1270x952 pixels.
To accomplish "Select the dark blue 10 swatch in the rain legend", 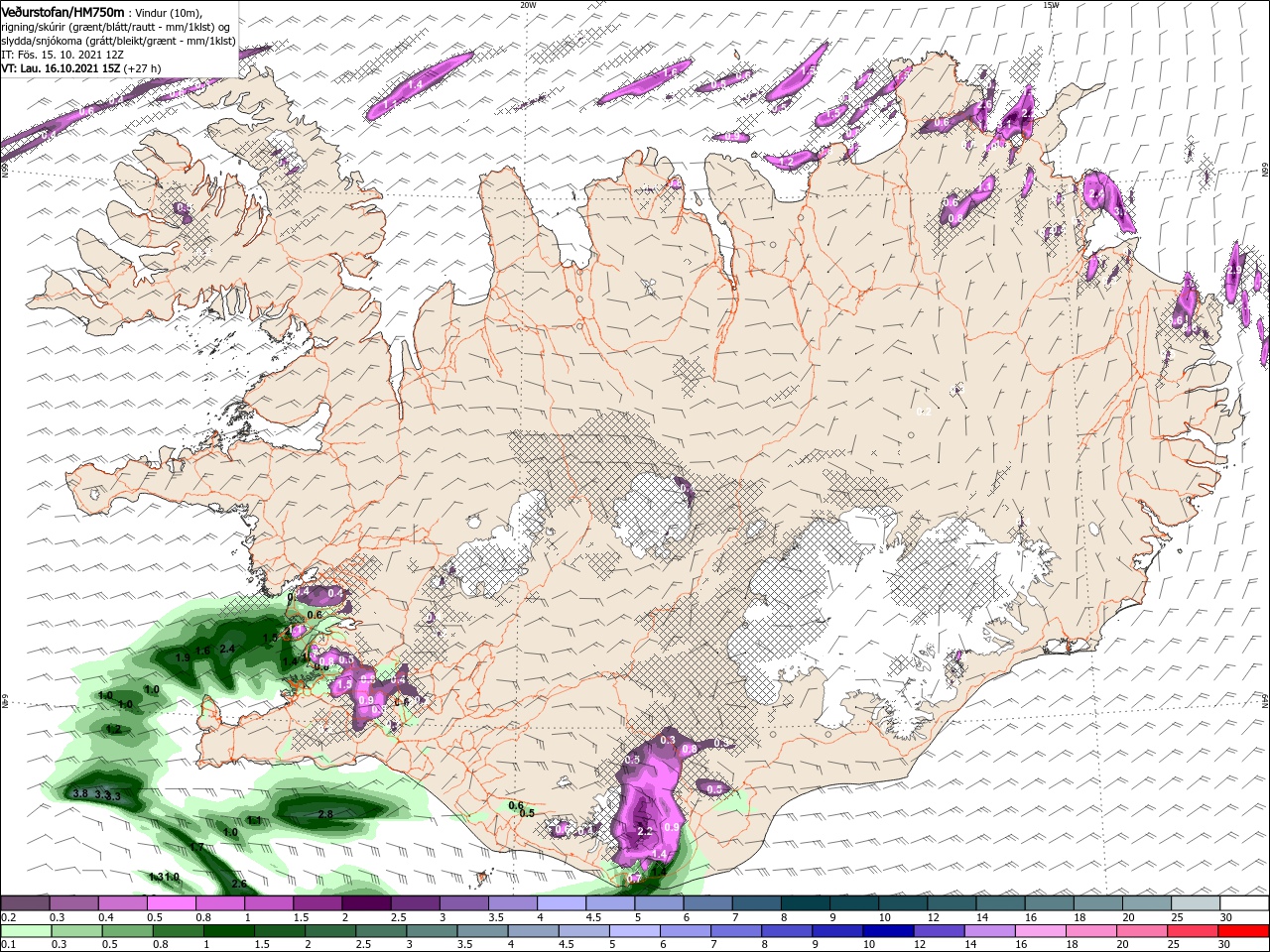I will click(887, 931).
